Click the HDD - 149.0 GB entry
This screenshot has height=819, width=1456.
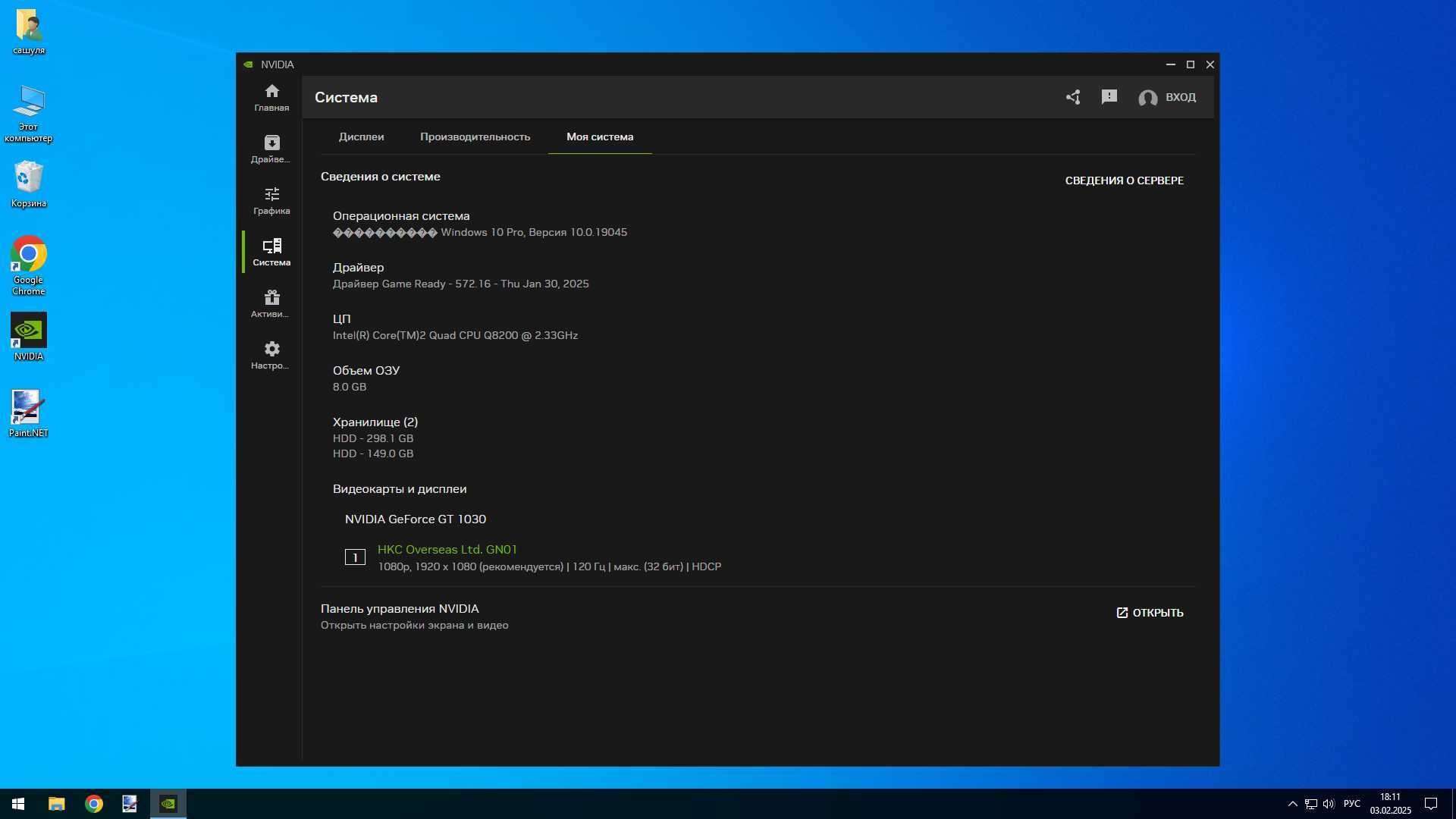point(373,453)
